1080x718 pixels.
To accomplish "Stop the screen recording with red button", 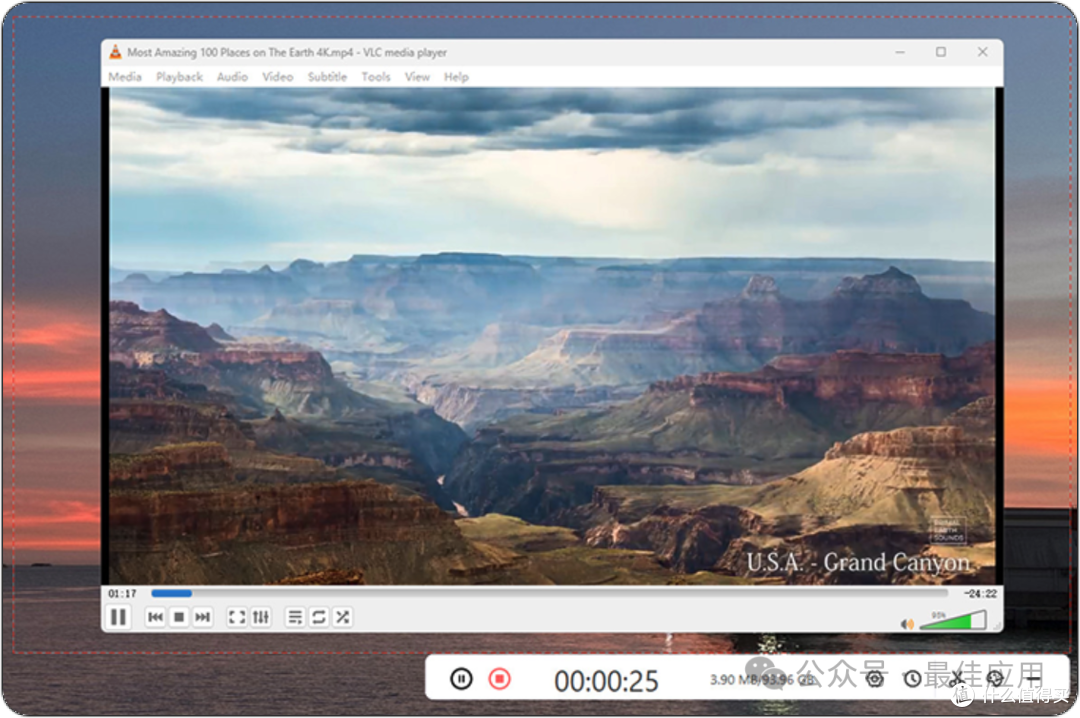I will [500, 679].
